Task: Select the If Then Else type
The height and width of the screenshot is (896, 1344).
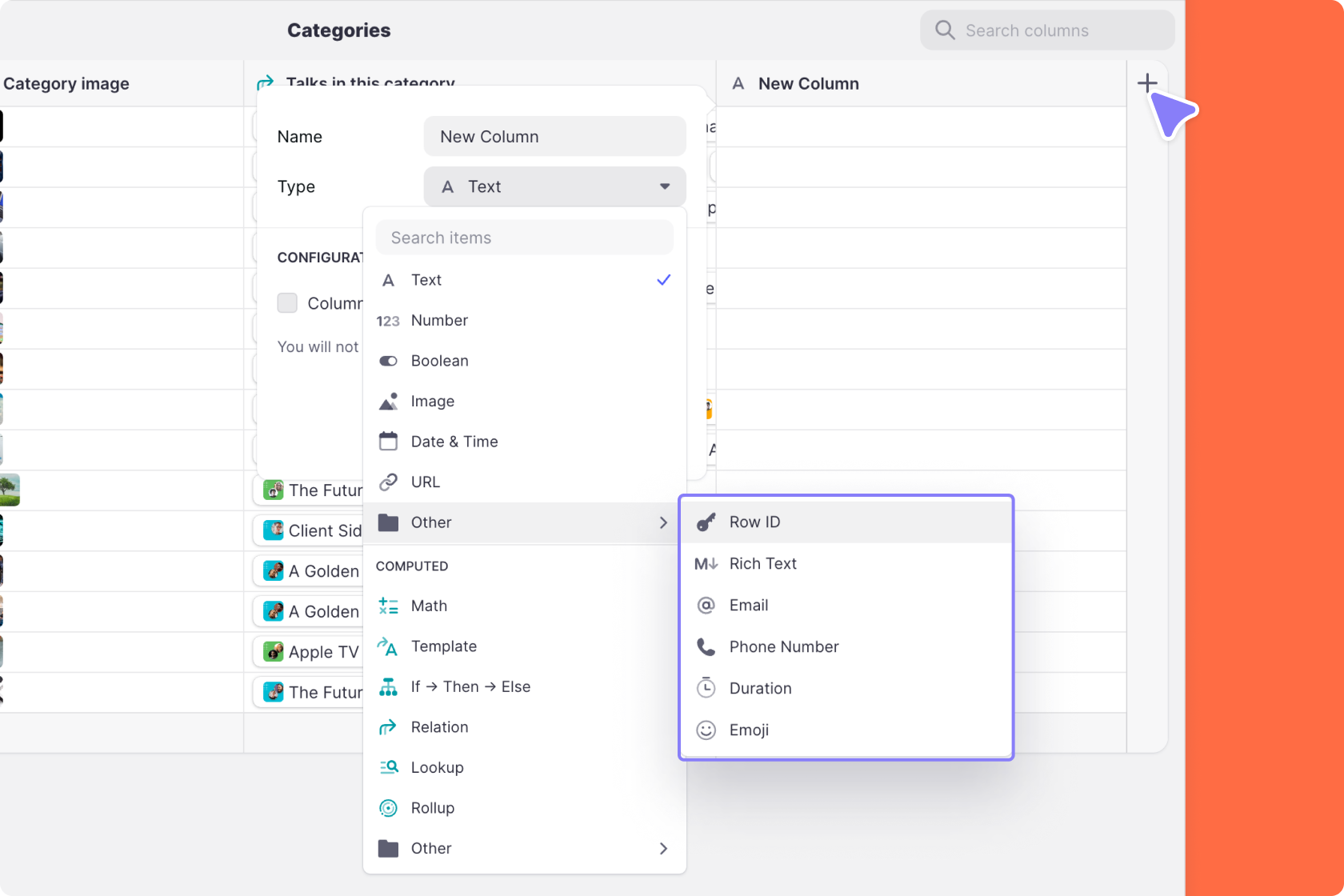Action: point(470,686)
